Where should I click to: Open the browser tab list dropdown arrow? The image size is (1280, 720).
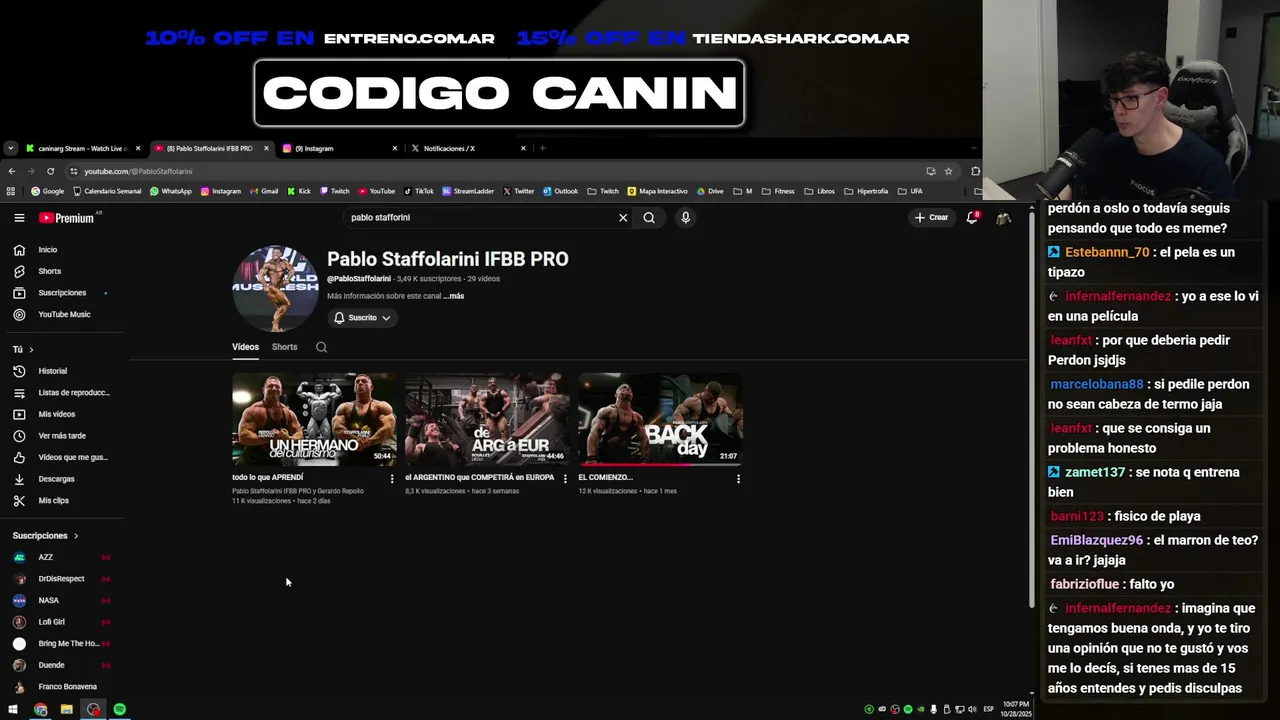tap(10, 148)
